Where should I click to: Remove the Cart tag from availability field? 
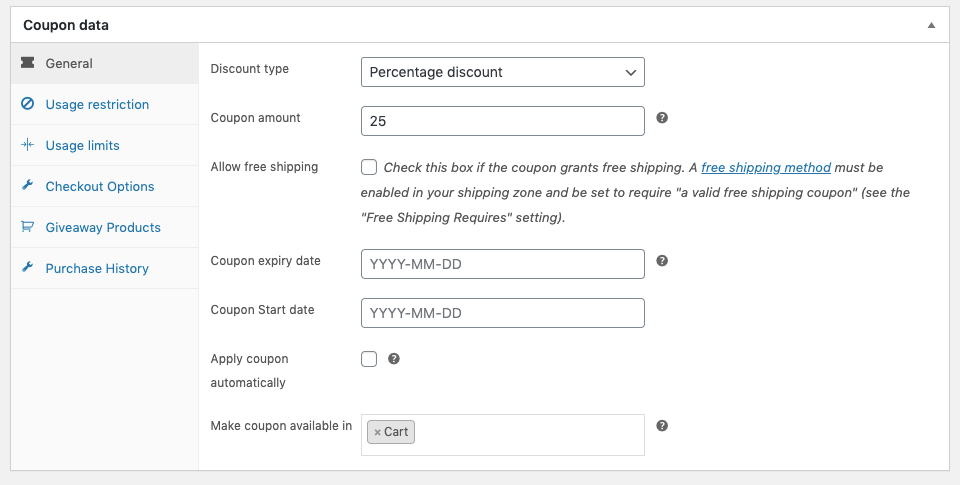tap(377, 432)
